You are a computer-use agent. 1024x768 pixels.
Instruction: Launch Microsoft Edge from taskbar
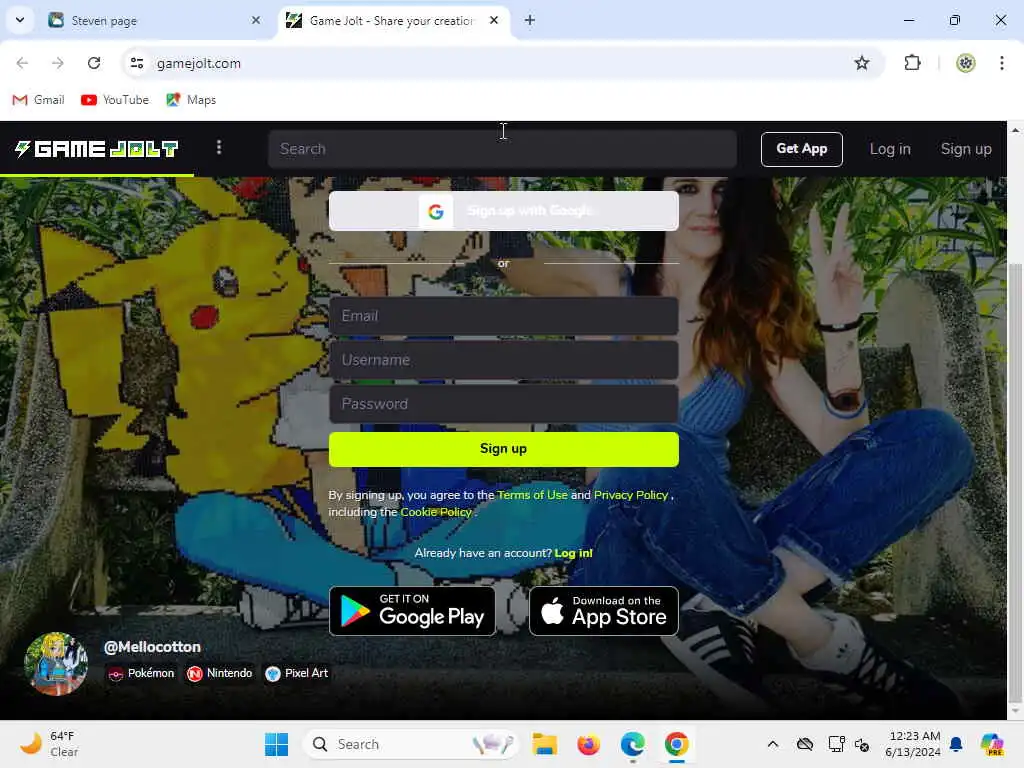click(632, 744)
